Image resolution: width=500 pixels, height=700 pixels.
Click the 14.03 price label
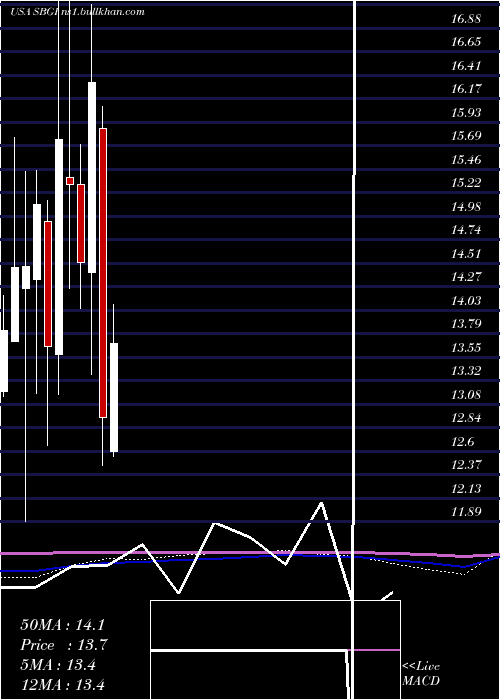pos(466,300)
